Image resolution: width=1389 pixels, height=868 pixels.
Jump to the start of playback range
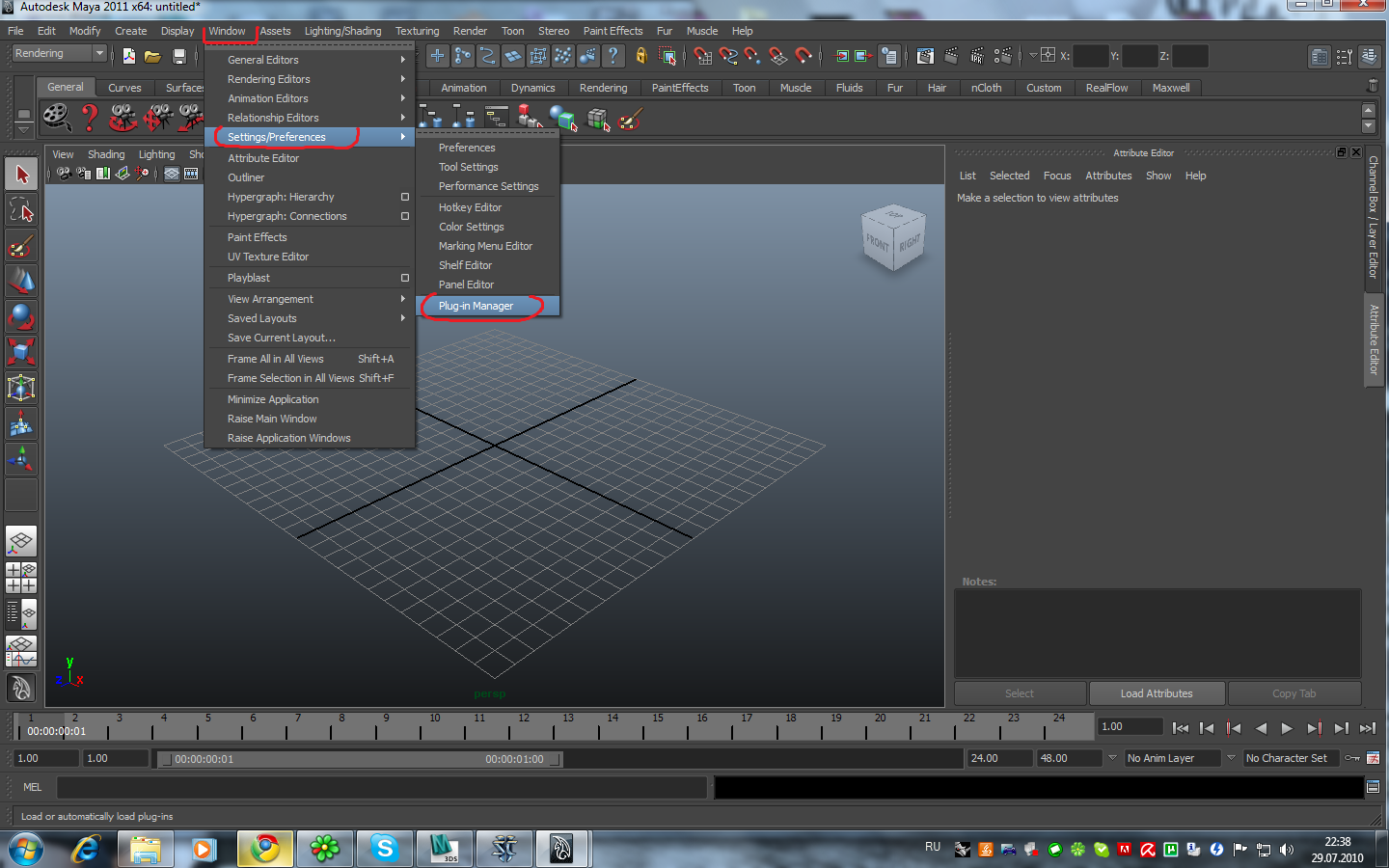pyautogui.click(x=1180, y=728)
